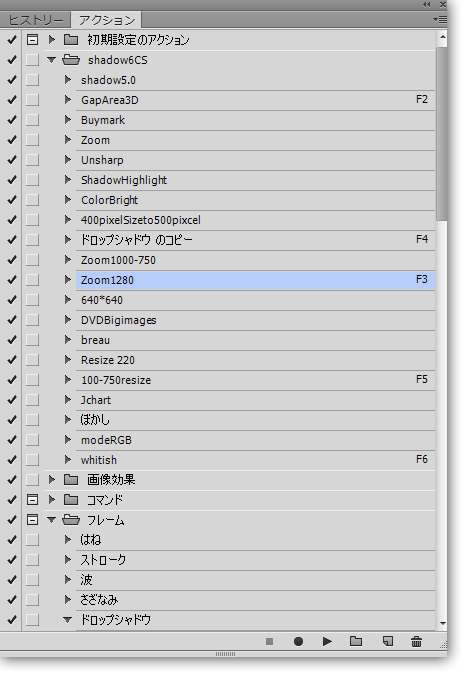Select the アクション tab

click(107, 20)
